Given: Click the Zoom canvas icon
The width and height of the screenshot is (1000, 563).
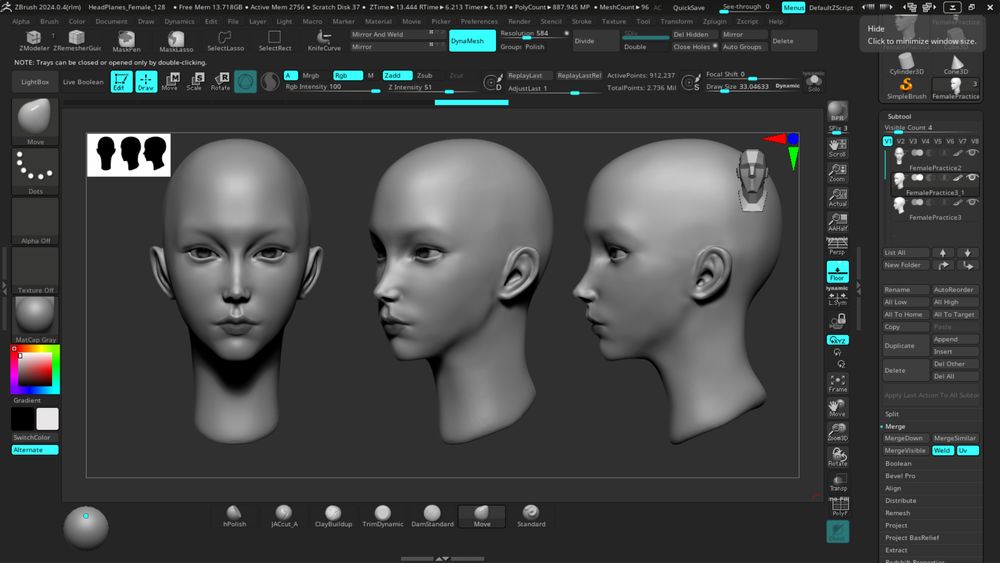Looking at the screenshot, I should tap(837, 173).
